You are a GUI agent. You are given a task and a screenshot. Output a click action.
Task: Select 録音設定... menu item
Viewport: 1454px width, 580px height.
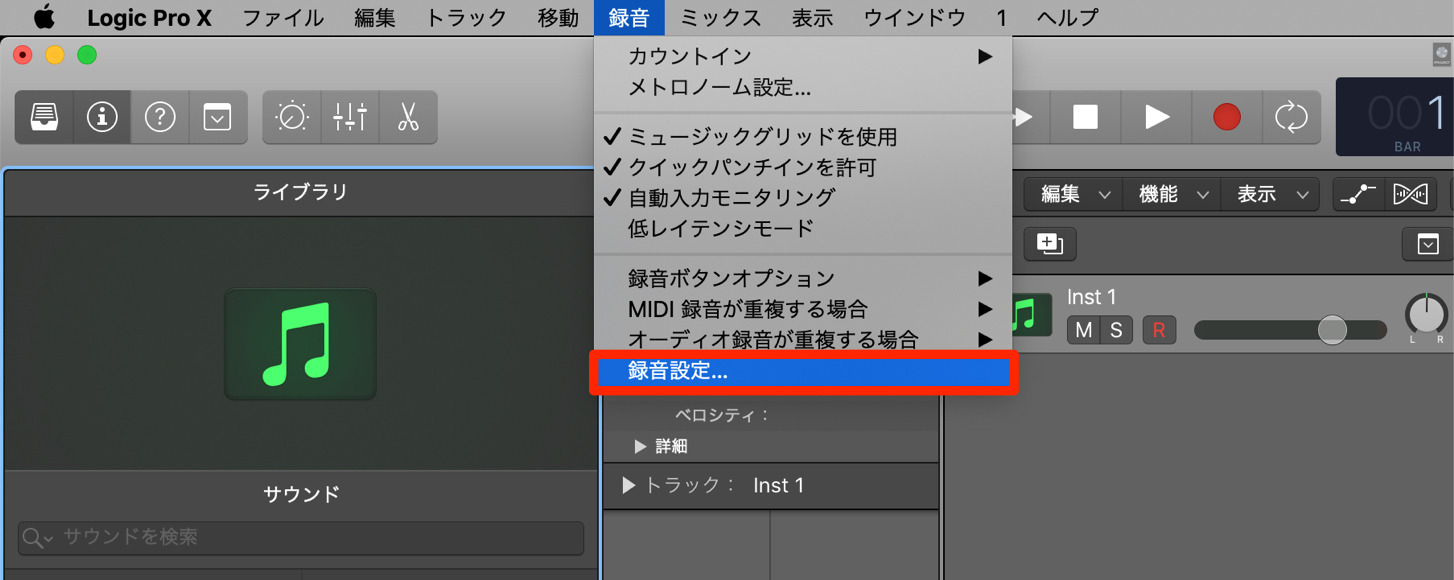803,371
